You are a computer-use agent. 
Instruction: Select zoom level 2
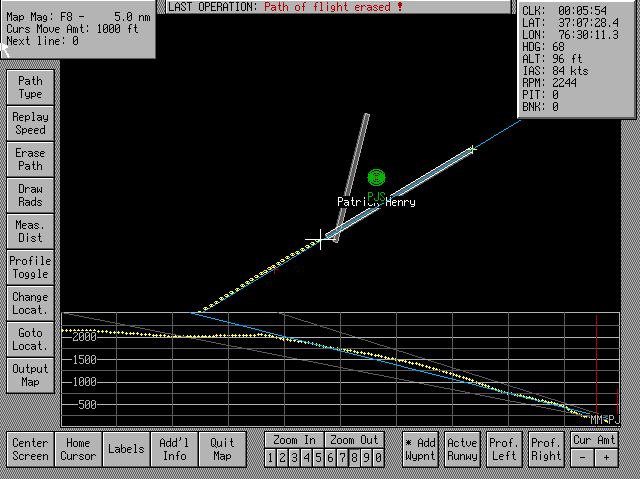[x=282, y=458]
